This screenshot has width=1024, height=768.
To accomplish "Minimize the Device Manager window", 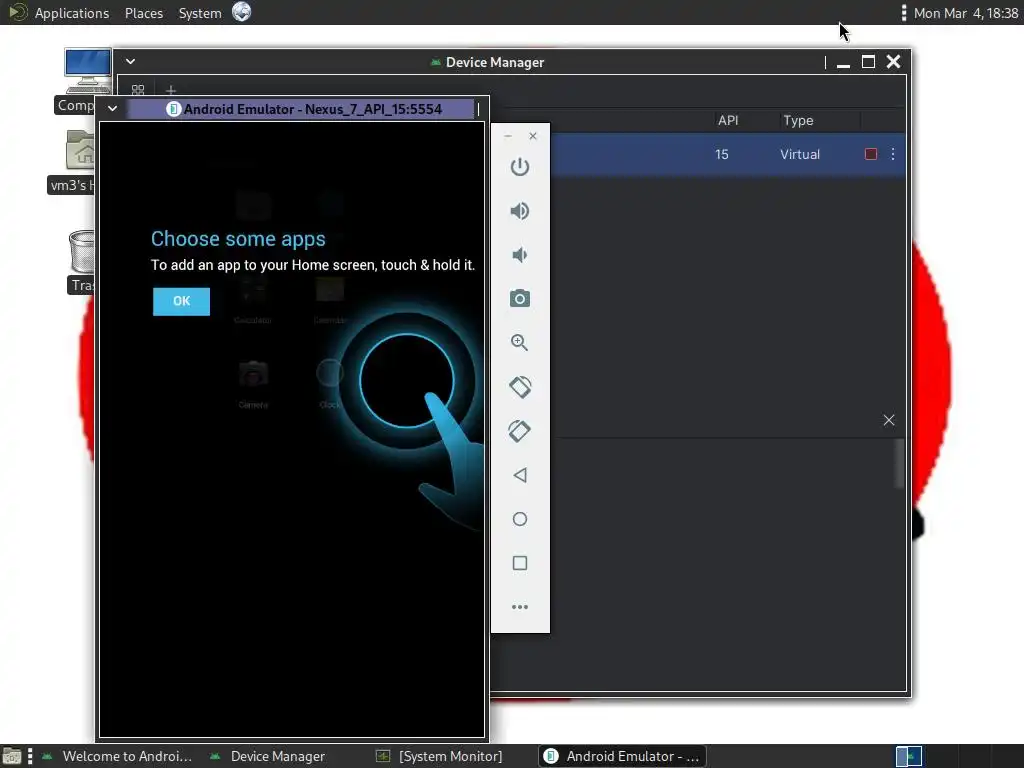I will pos(843,63).
